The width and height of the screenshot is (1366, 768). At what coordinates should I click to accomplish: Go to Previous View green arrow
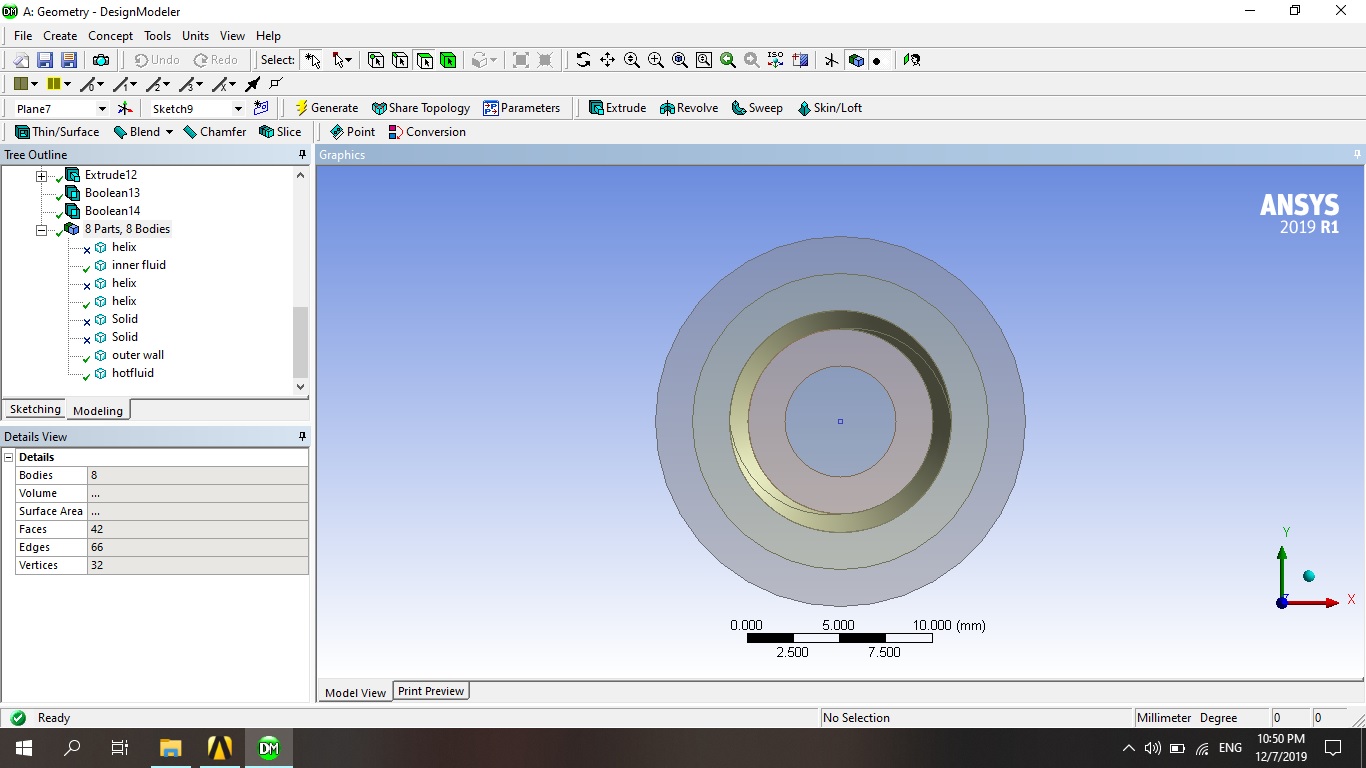pos(727,60)
